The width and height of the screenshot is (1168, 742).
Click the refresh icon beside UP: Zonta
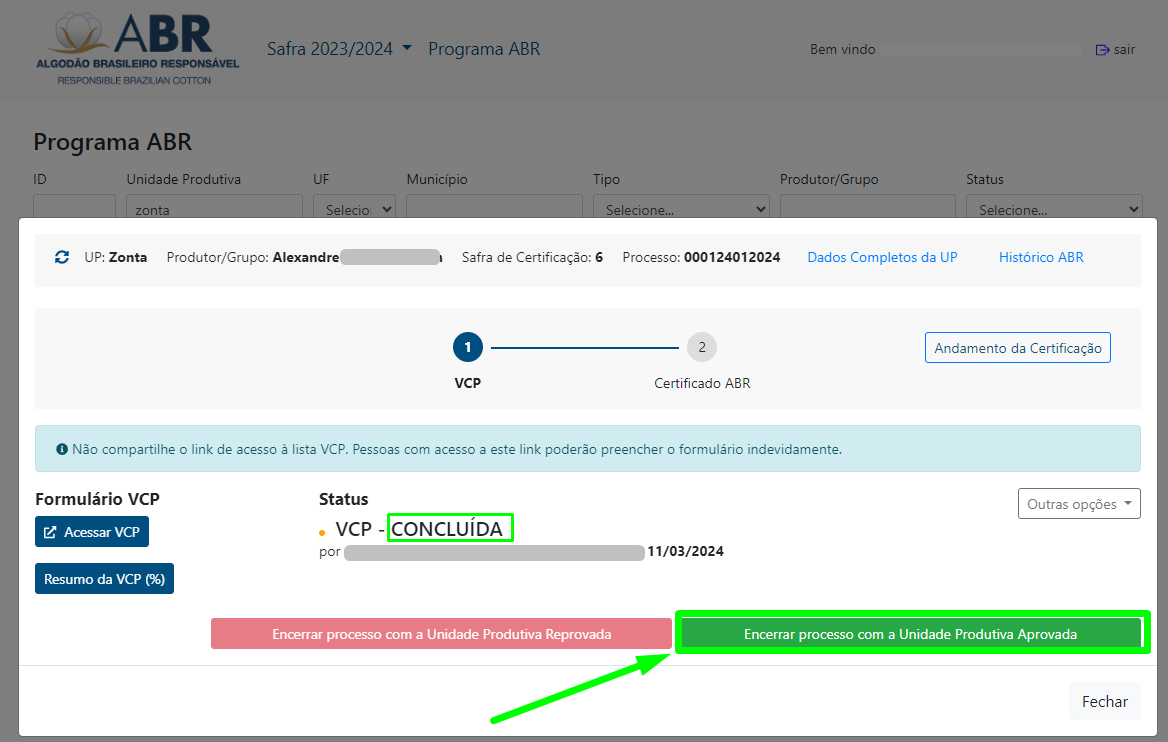(x=62, y=257)
